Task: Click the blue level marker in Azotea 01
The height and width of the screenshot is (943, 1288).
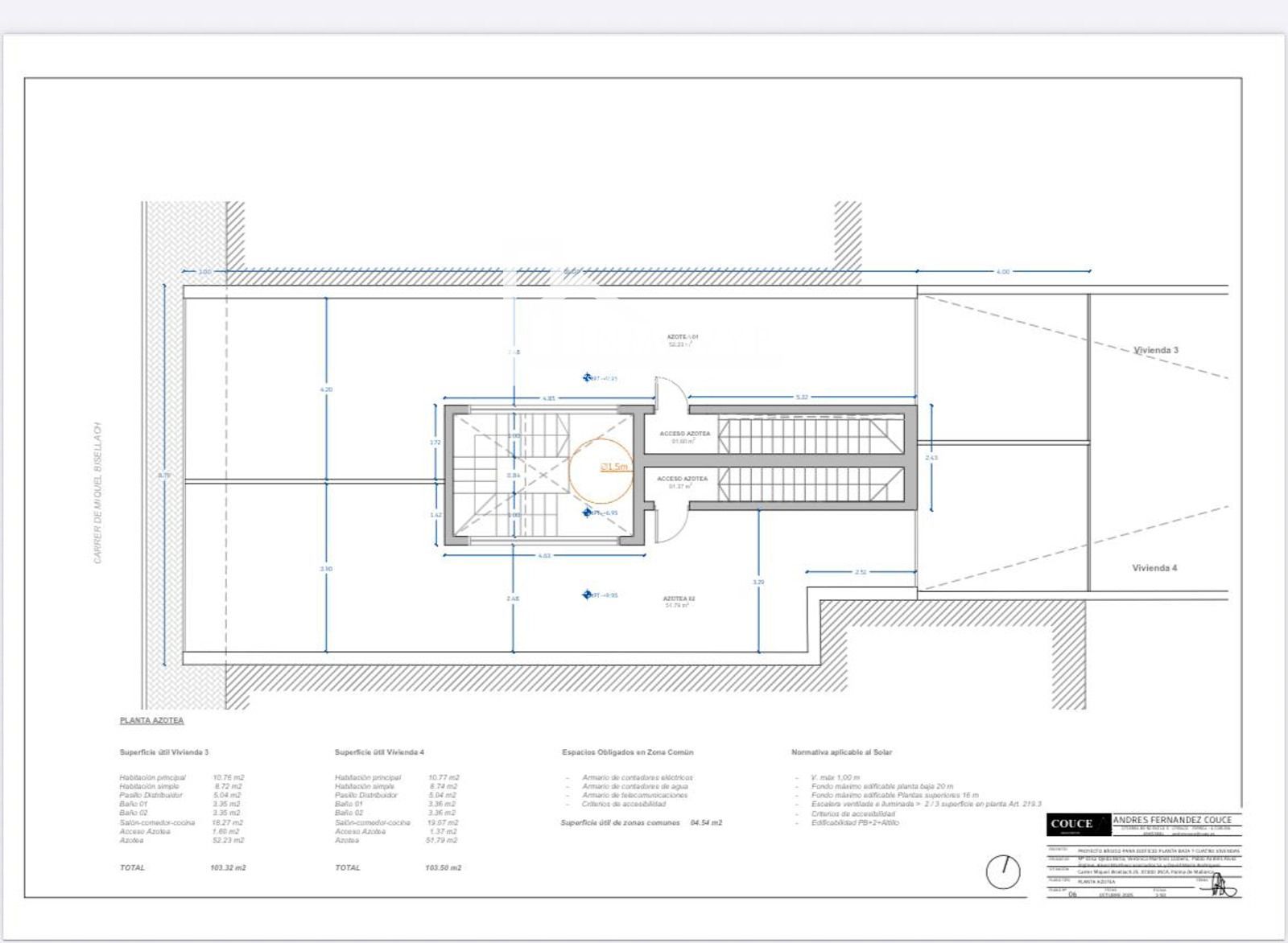Action: pyautogui.click(x=588, y=377)
